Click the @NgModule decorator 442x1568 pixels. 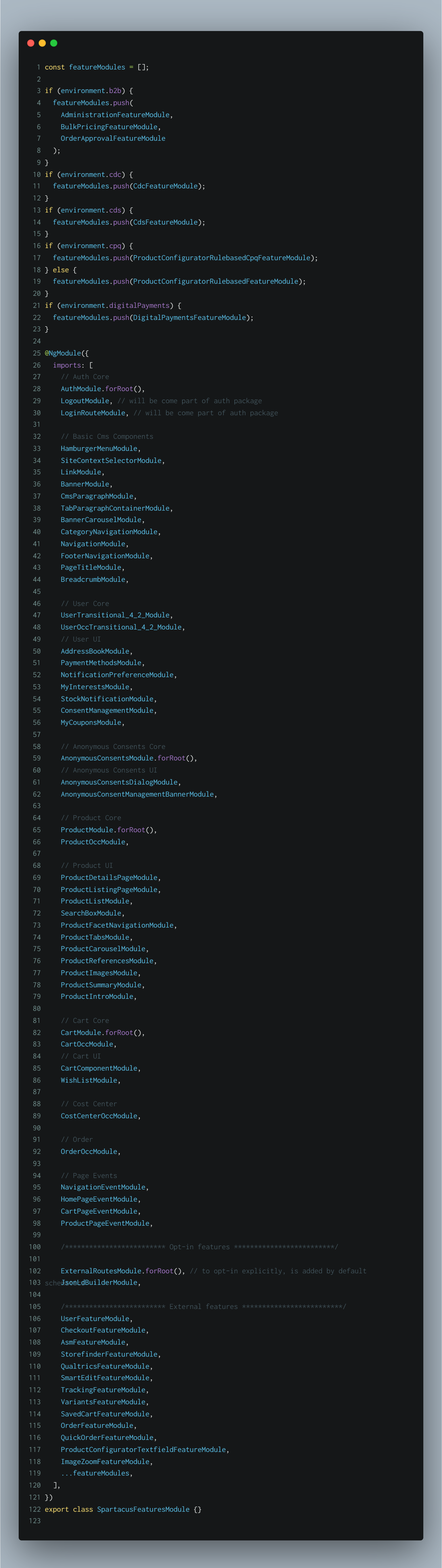coord(63,353)
